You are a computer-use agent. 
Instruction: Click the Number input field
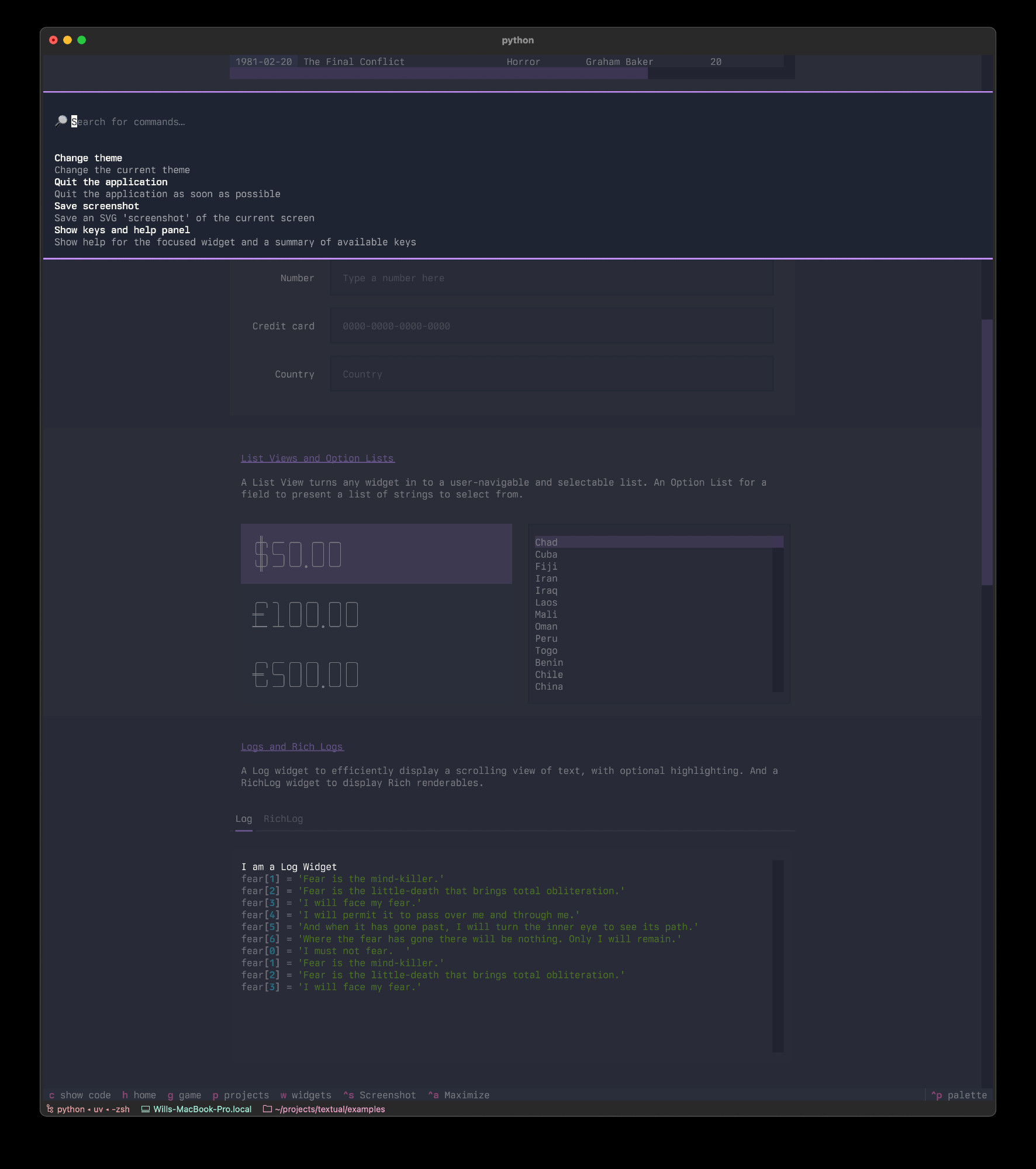click(x=551, y=278)
